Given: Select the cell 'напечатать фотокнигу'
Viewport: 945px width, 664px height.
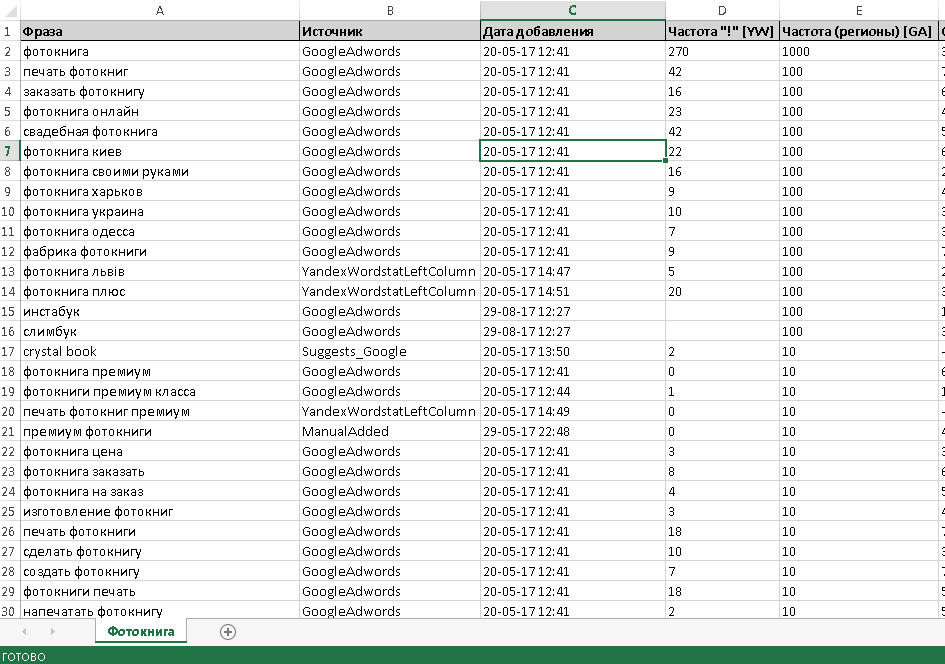Looking at the screenshot, I should pyautogui.click(x=160, y=611).
